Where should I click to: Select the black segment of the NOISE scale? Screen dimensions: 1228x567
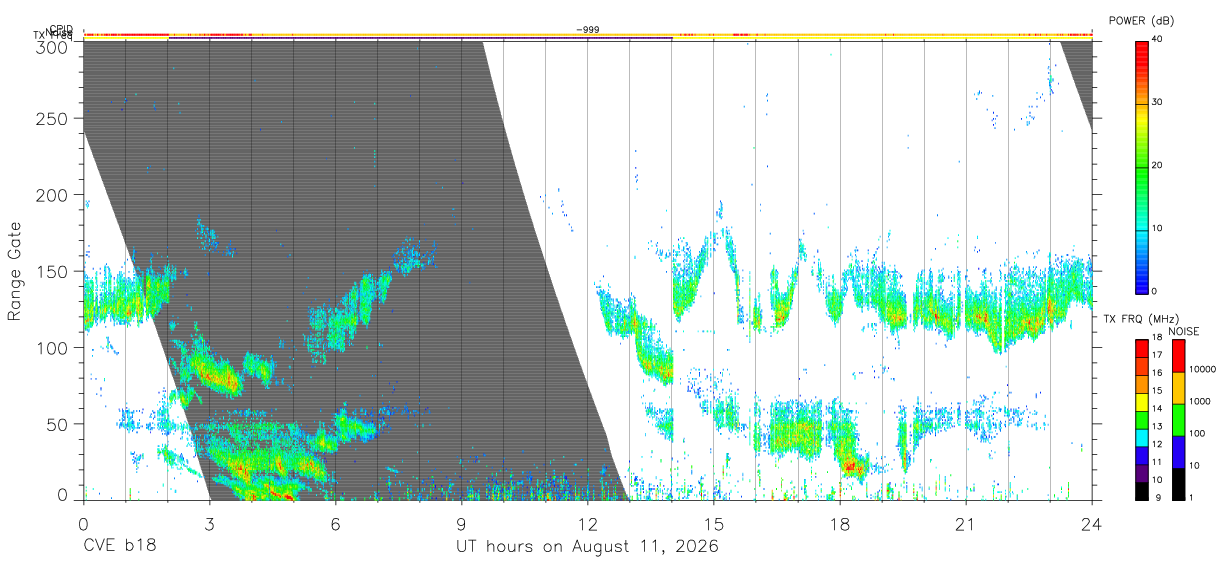click(x=1178, y=484)
